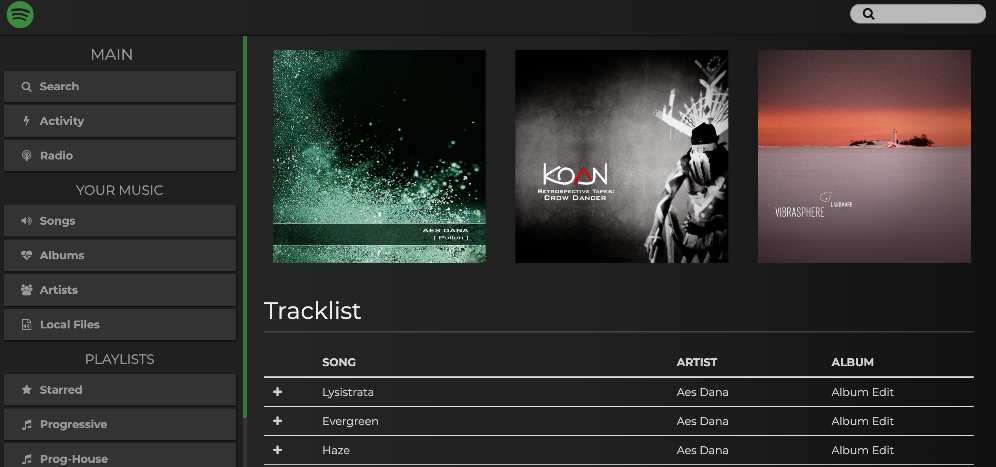
Task: Click the heart icon beside Albums
Action: click(26, 255)
